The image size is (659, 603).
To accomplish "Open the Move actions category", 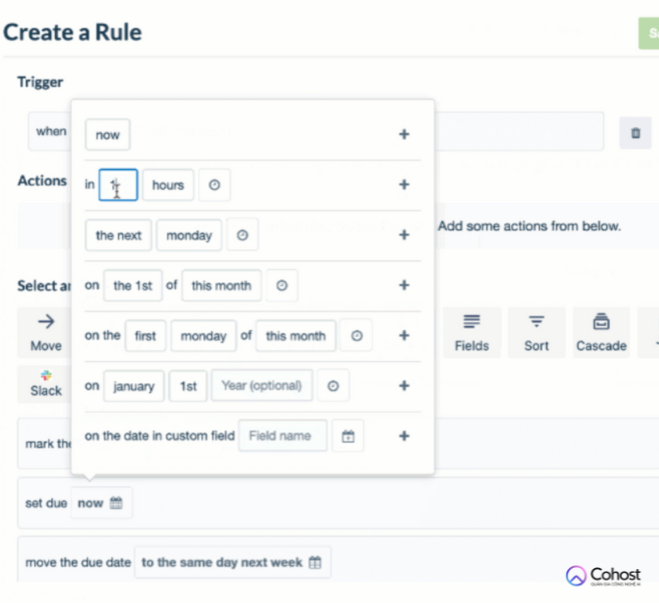I will [46, 333].
